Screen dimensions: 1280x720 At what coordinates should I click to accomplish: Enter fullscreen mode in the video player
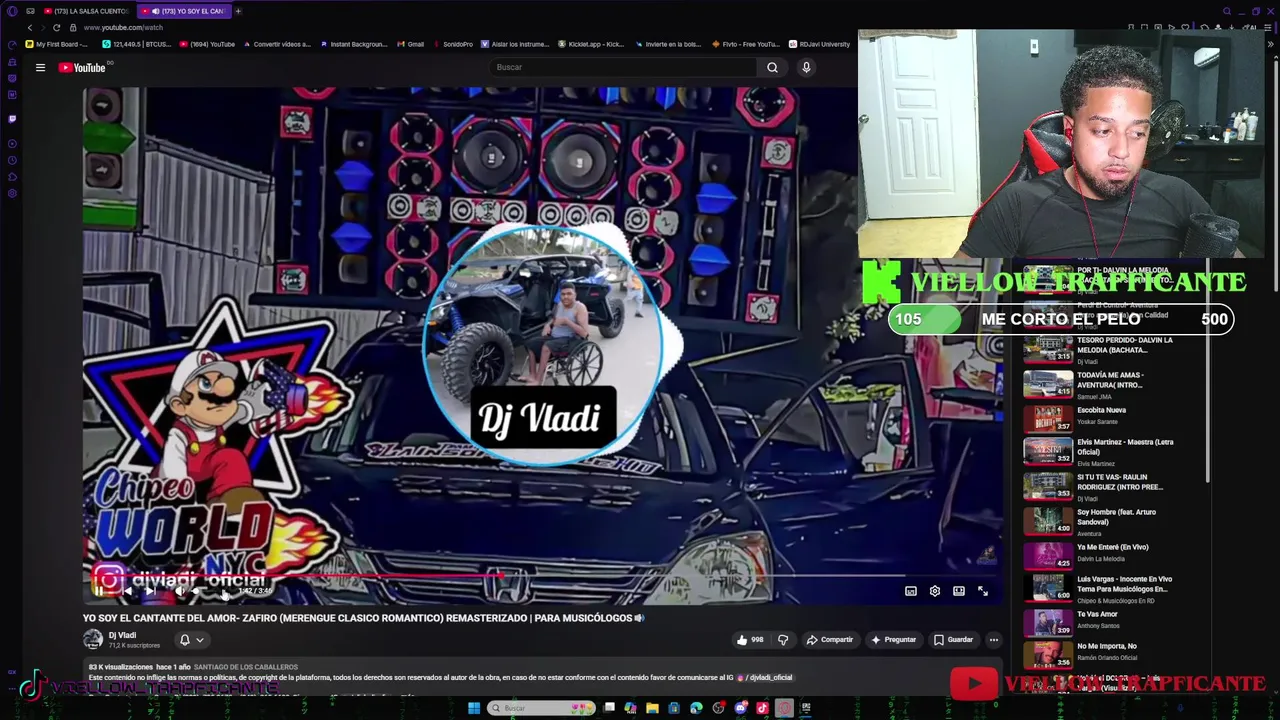coord(983,591)
